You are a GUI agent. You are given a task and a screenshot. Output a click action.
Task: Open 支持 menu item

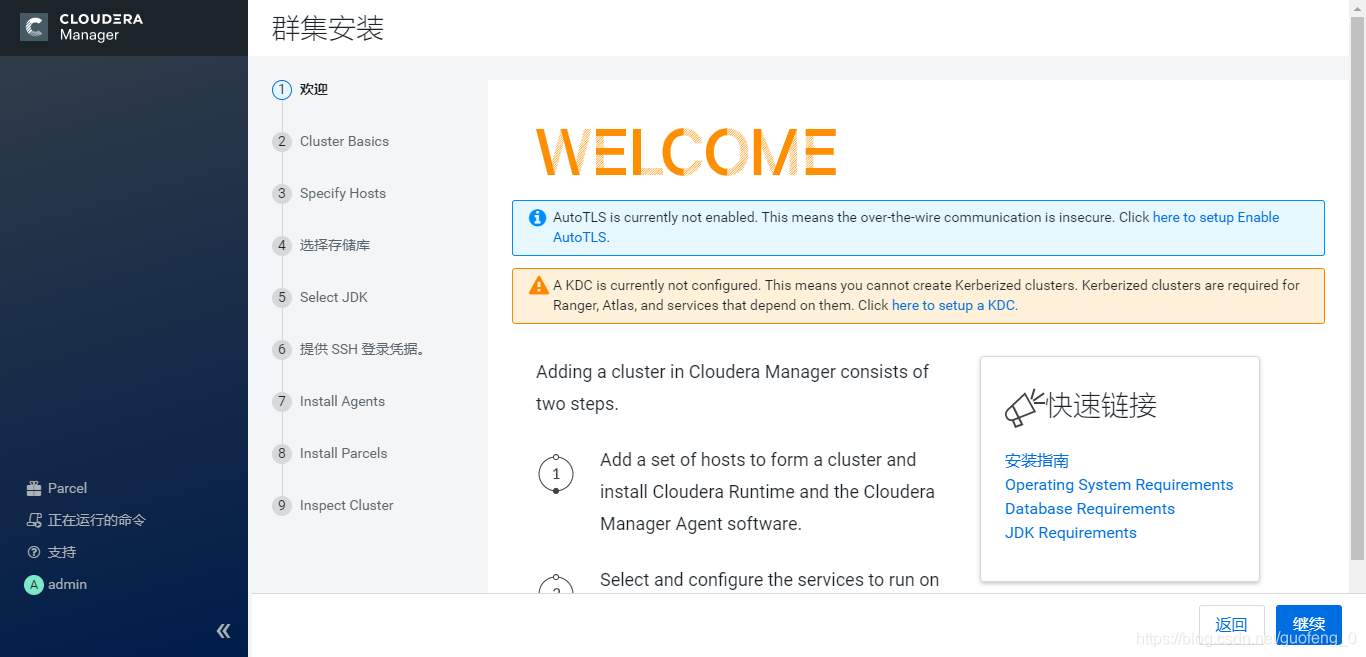(62, 552)
